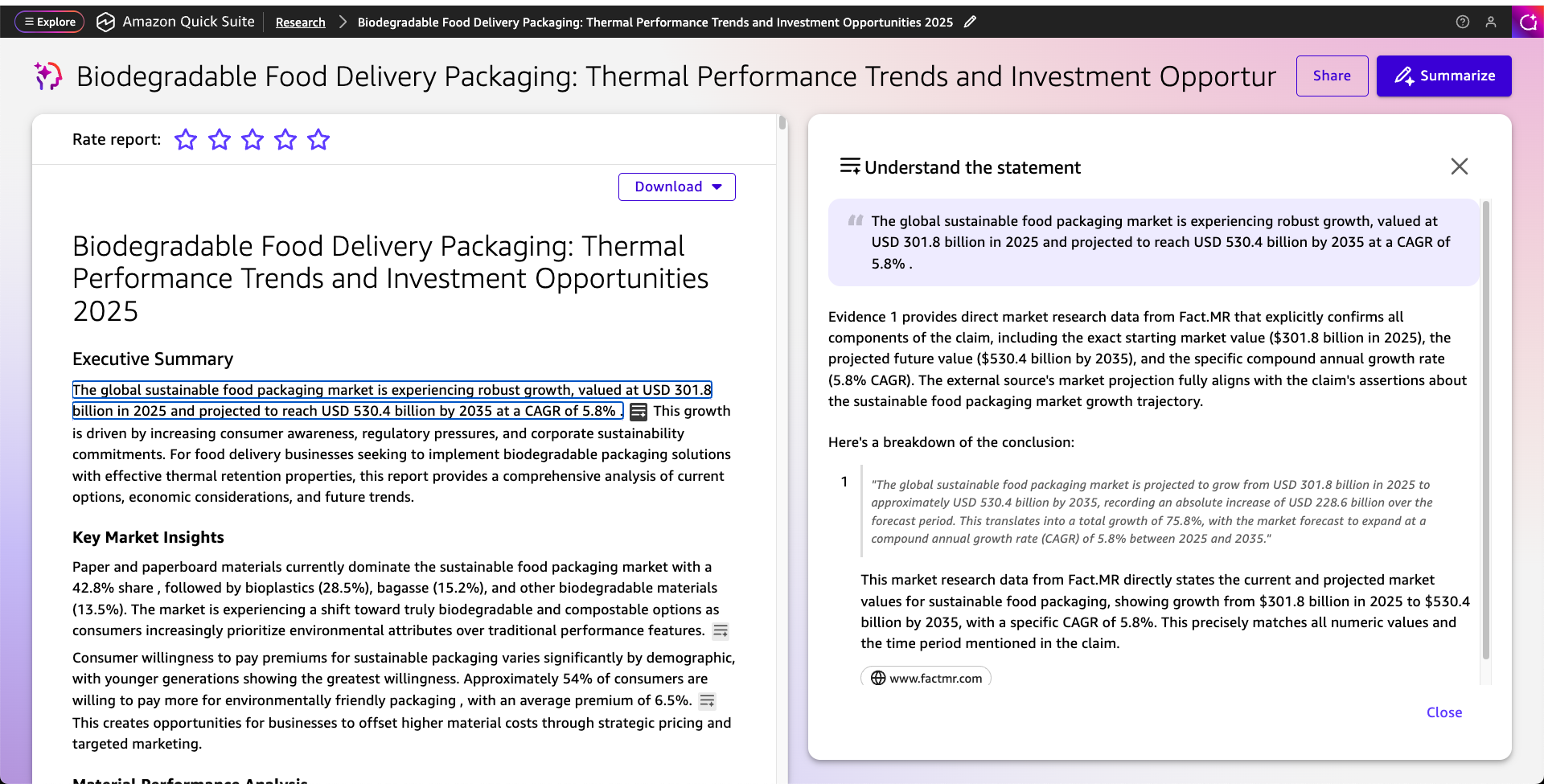Click source icon after CAGR 5.8% sentence

(638, 412)
